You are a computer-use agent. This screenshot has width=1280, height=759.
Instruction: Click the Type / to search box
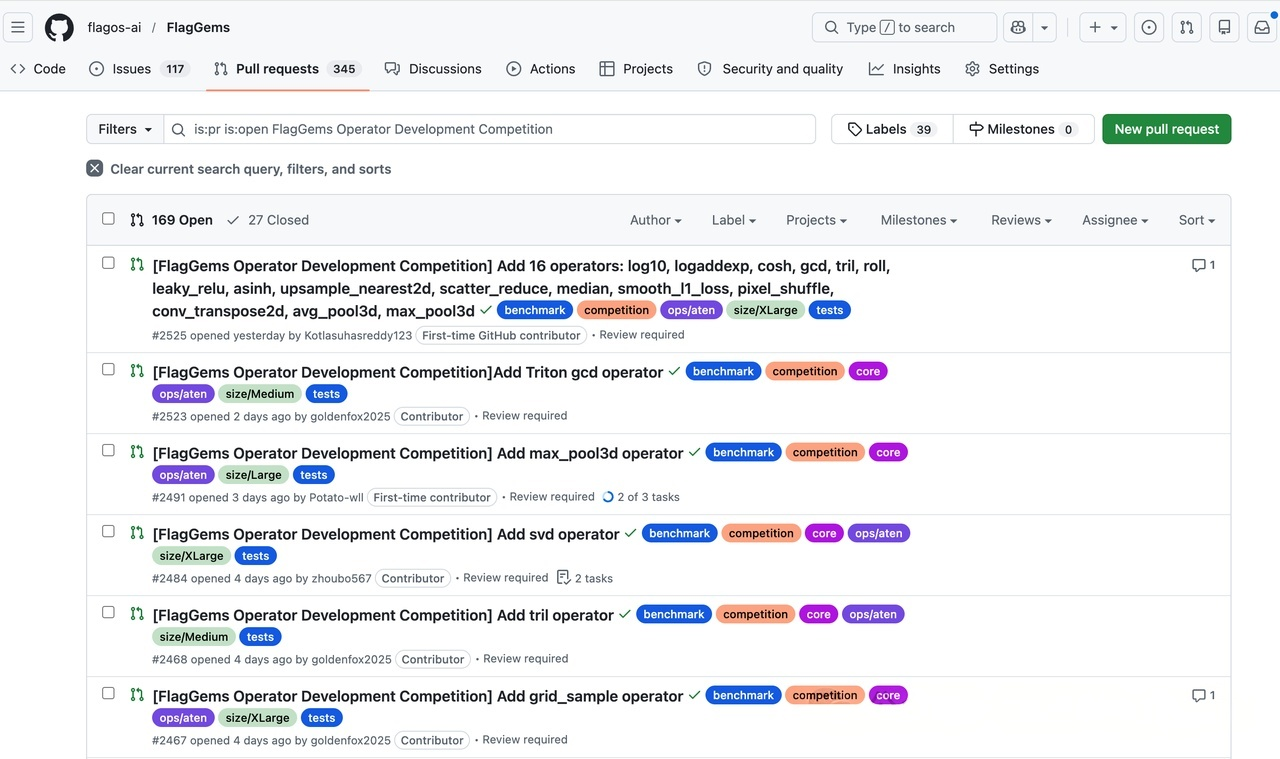905,27
